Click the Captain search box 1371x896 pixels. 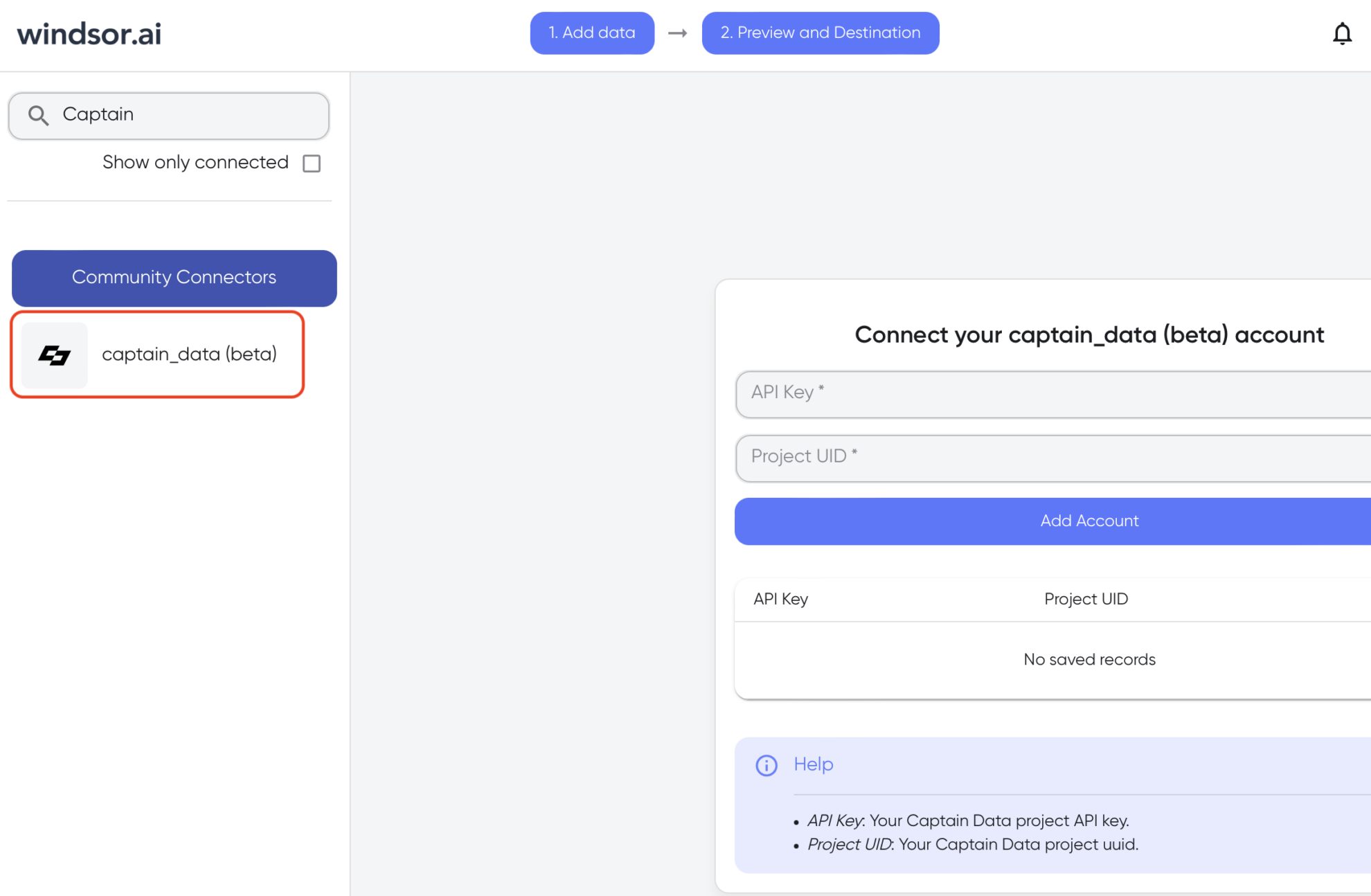pos(187,115)
